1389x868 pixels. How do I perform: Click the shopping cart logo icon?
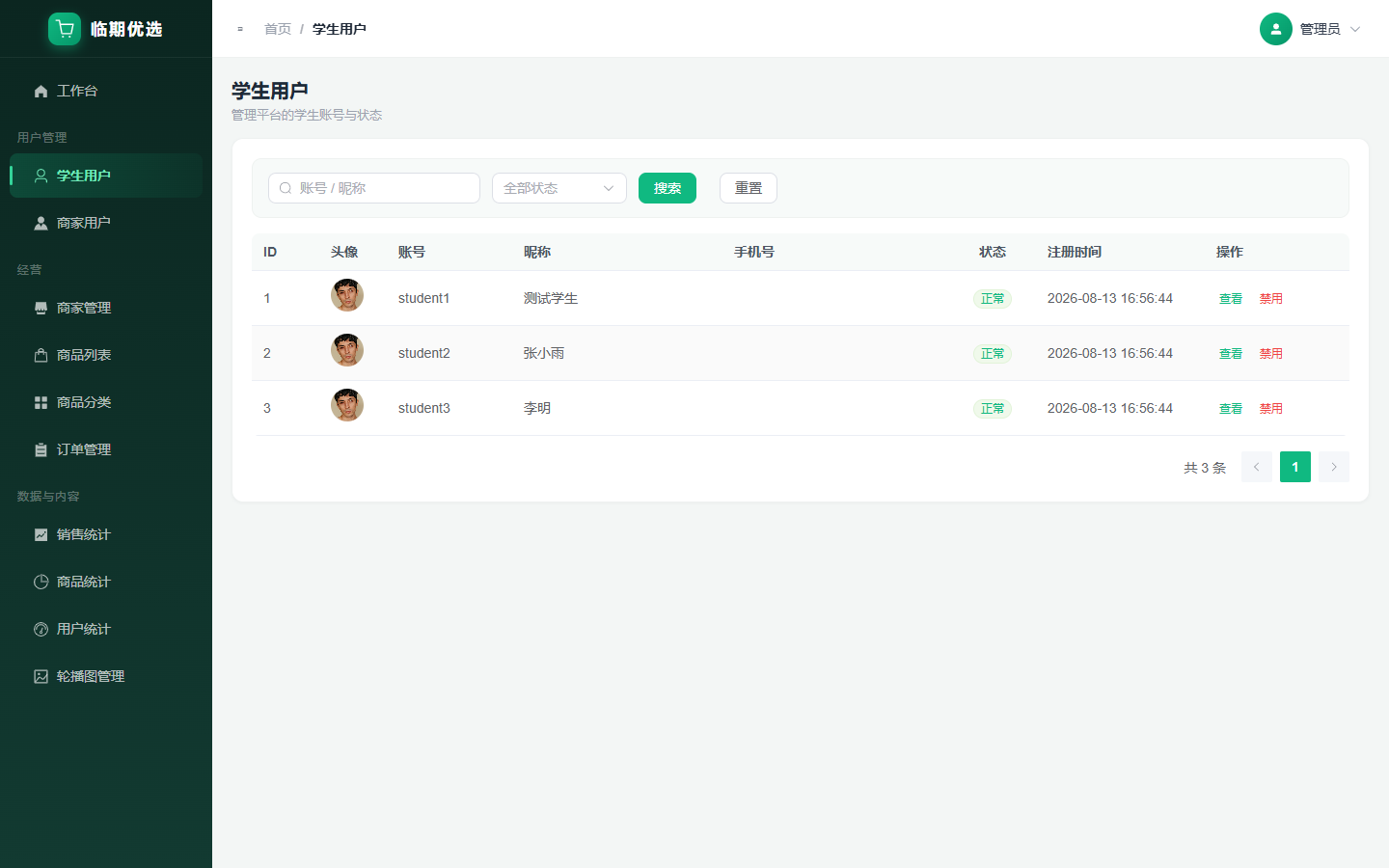click(x=65, y=29)
